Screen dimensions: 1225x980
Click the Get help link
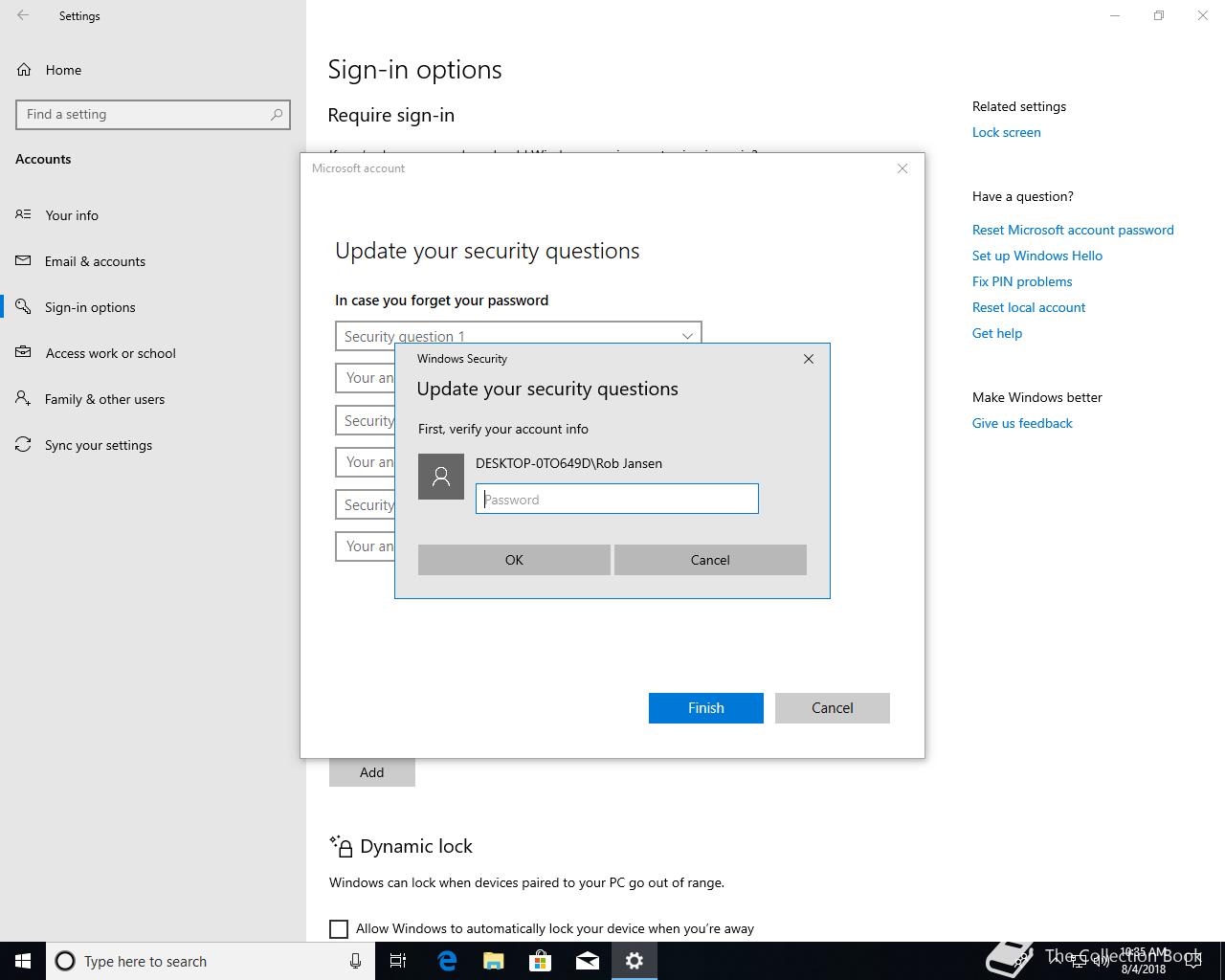[x=997, y=333]
